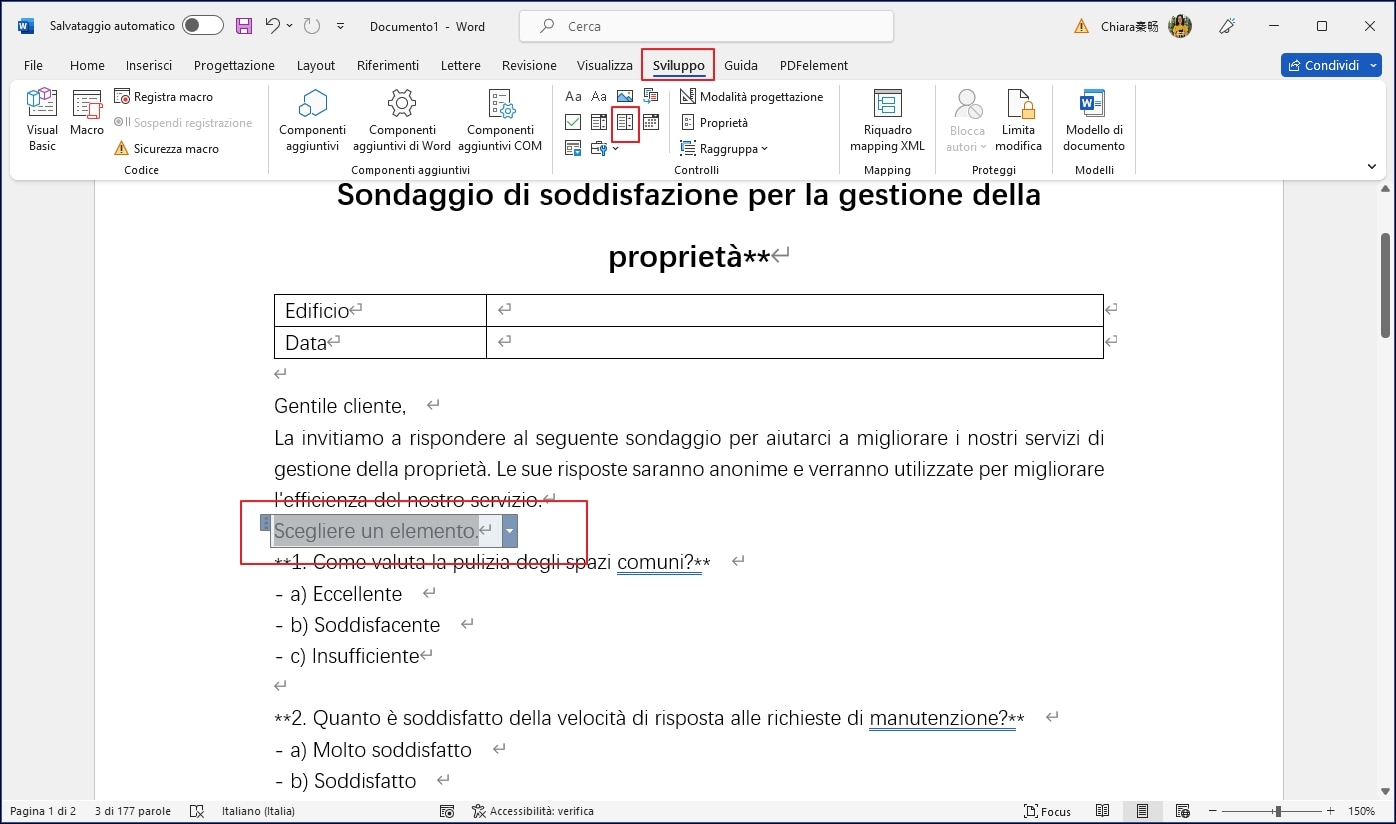Click Italiano (Italia) language indicator
This screenshot has width=1396, height=824.
258,811
